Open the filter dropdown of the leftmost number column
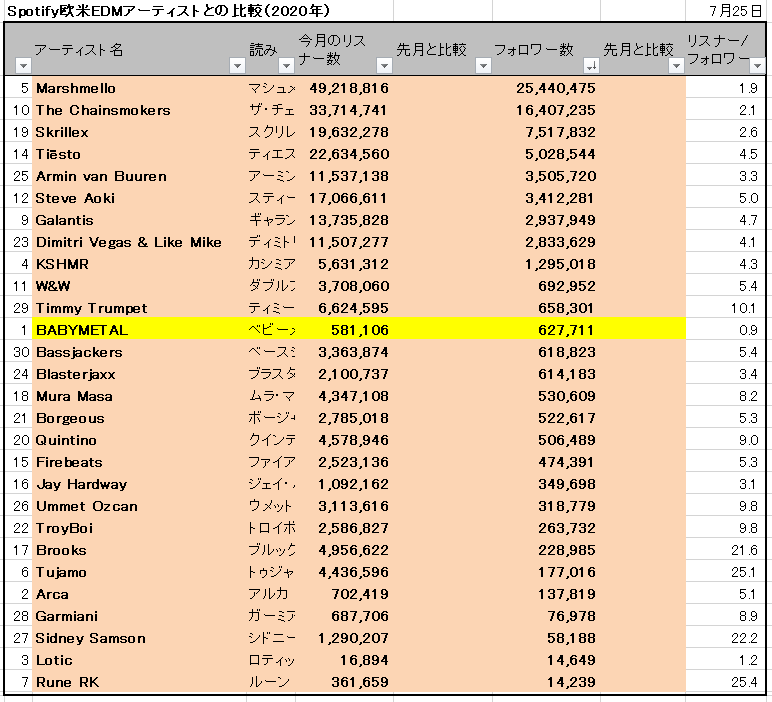This screenshot has height=702, width=772. pos(23,65)
